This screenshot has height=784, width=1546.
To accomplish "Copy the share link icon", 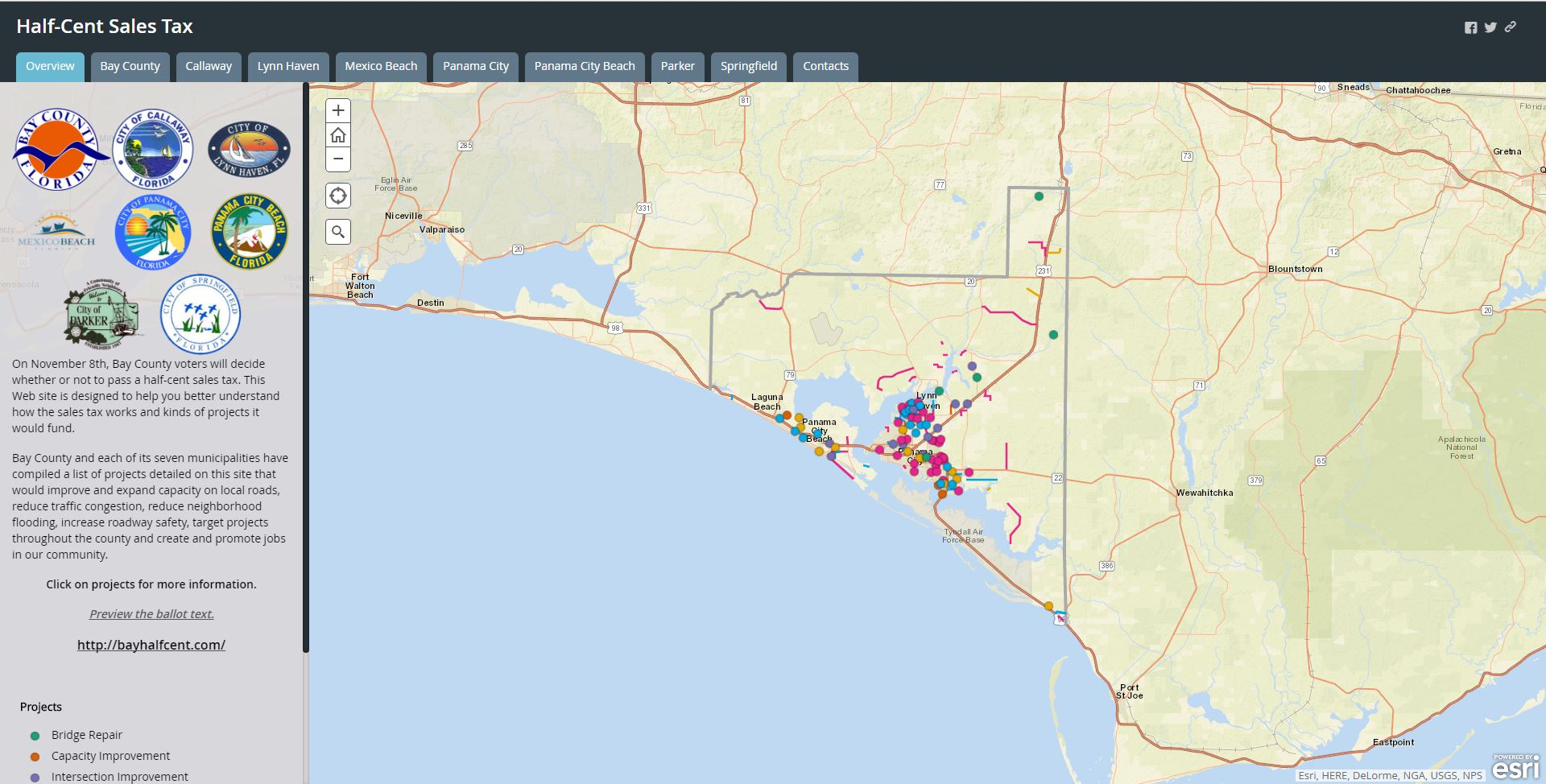I will [1511, 27].
